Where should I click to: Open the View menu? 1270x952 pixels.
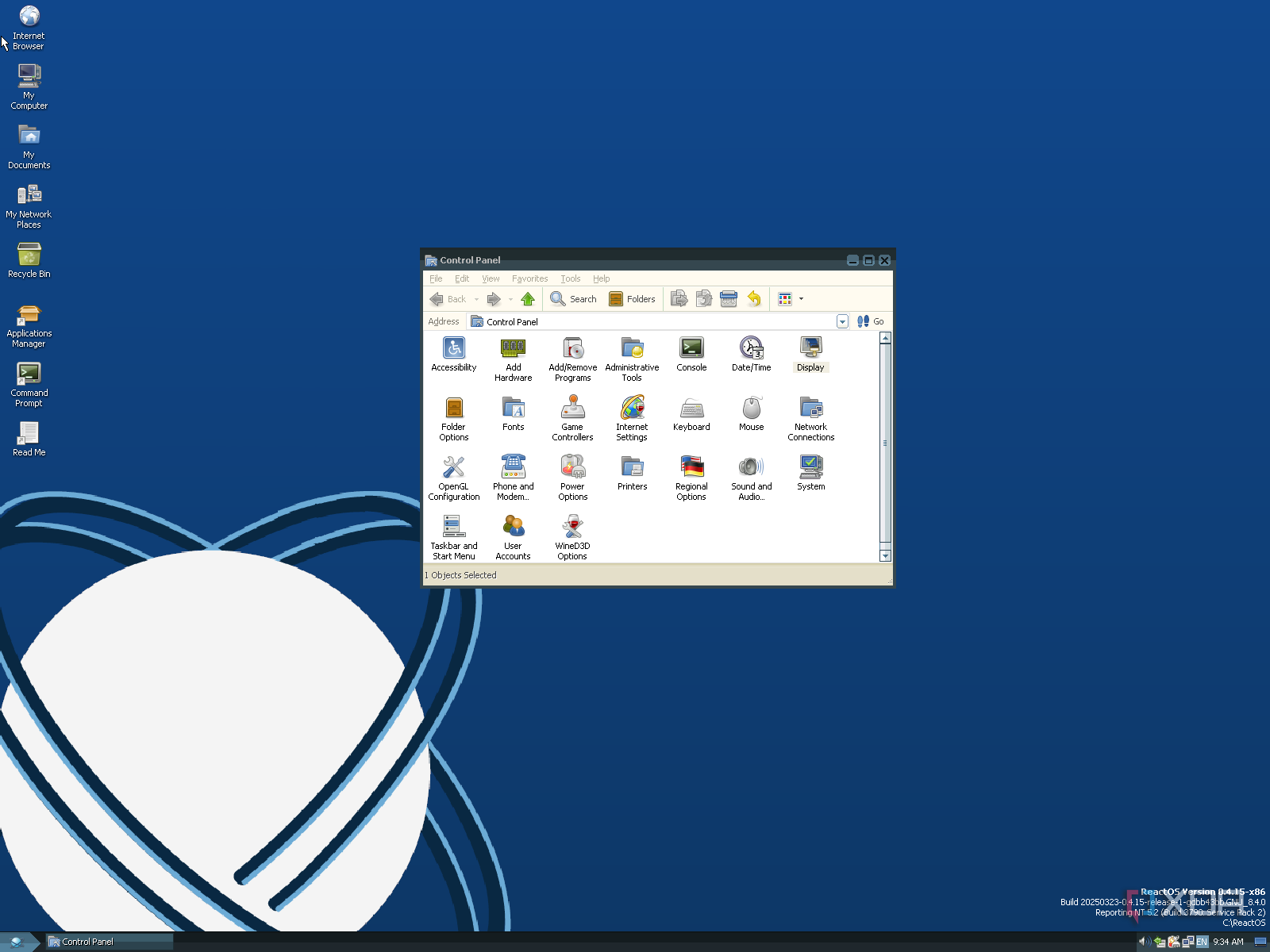[491, 278]
